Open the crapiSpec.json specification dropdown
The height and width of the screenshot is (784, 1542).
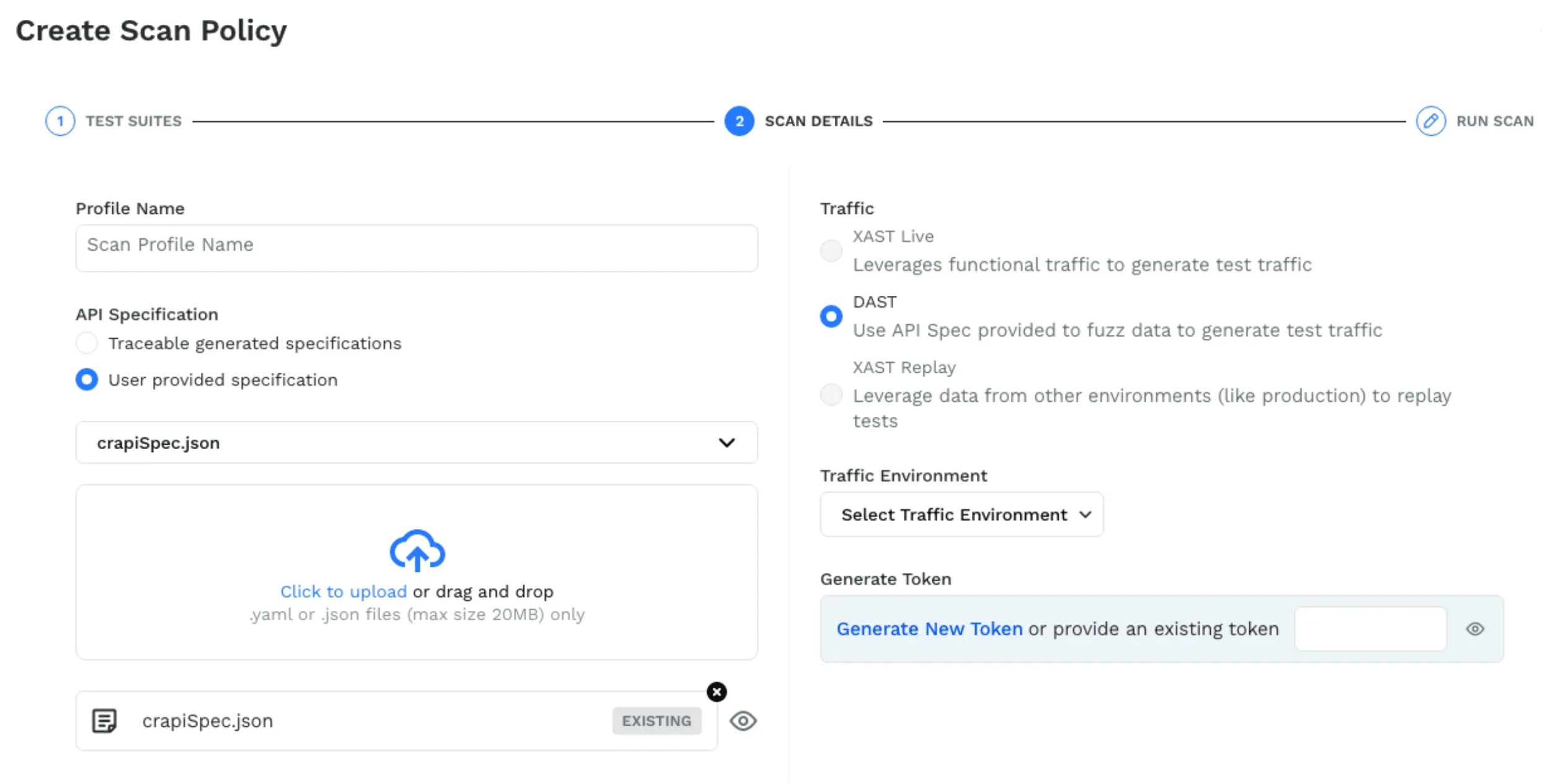pyautogui.click(x=417, y=443)
